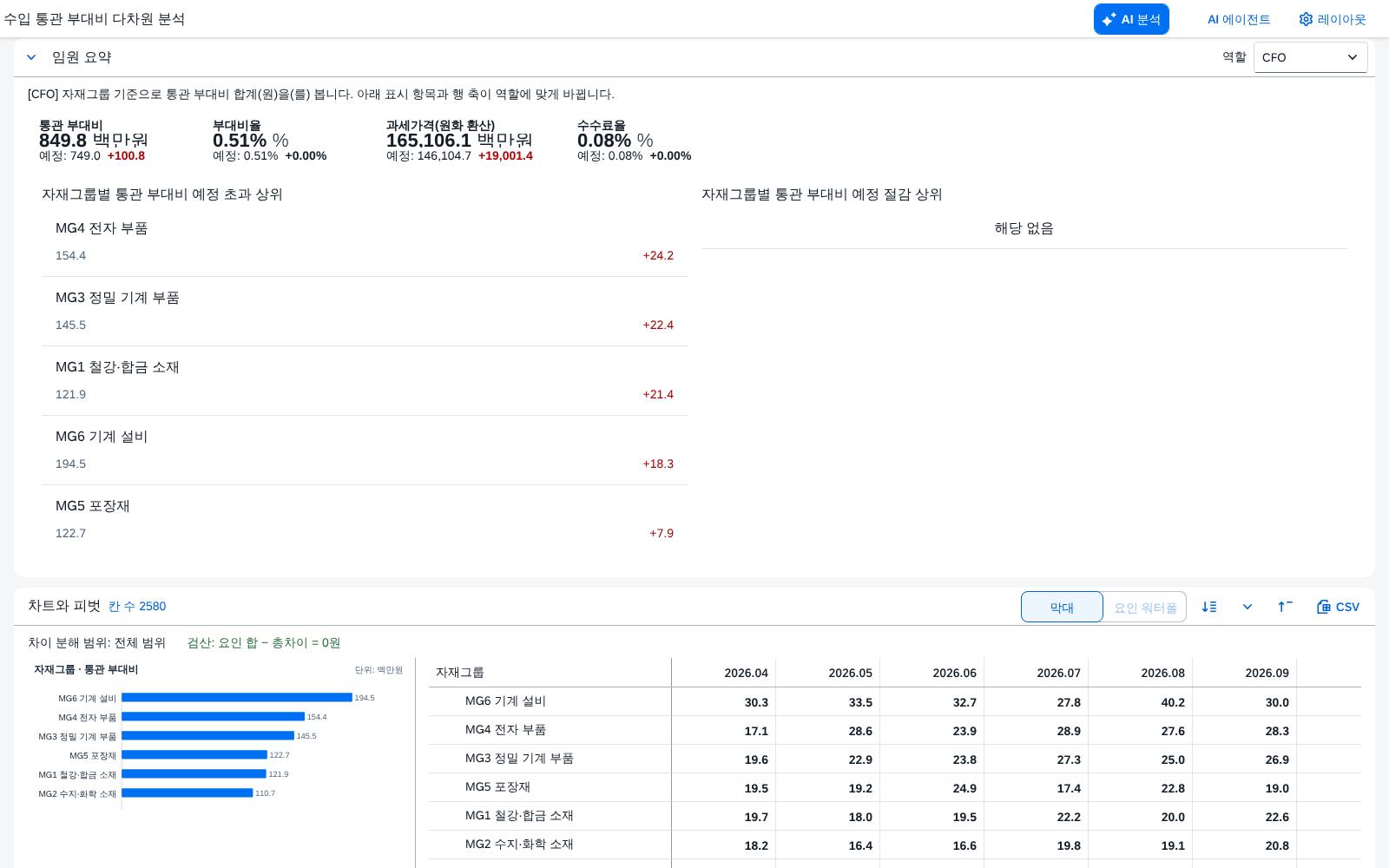Viewport: 1389px width, 868px height.
Task: Click the AI 분석 button
Action: tap(1131, 19)
